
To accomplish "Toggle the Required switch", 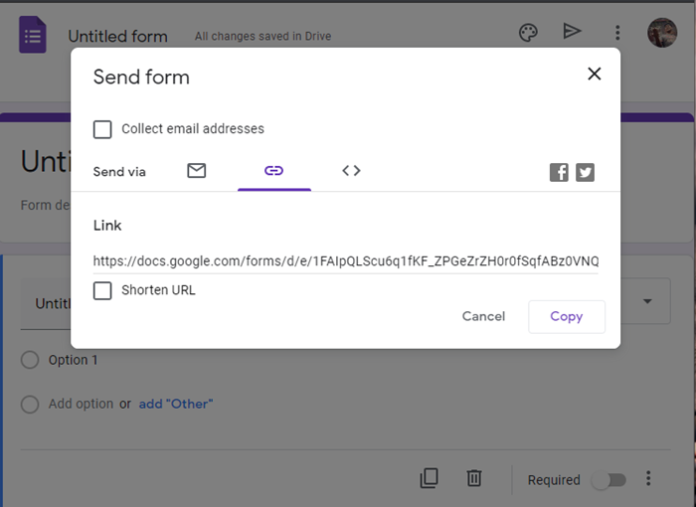I will (x=608, y=480).
